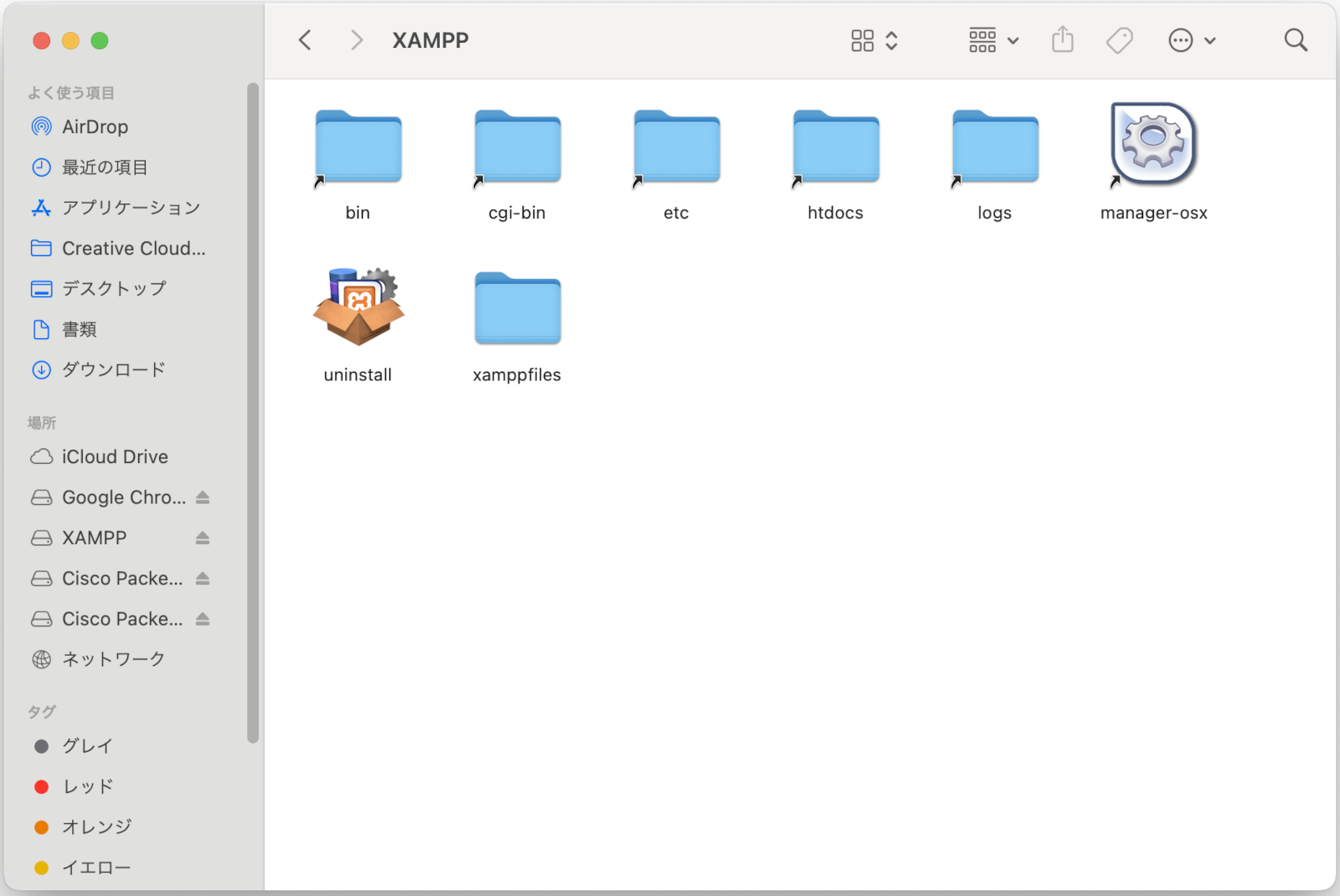The image size is (1340, 896).
Task: Open the Finder search magnifier
Action: coord(1295,40)
